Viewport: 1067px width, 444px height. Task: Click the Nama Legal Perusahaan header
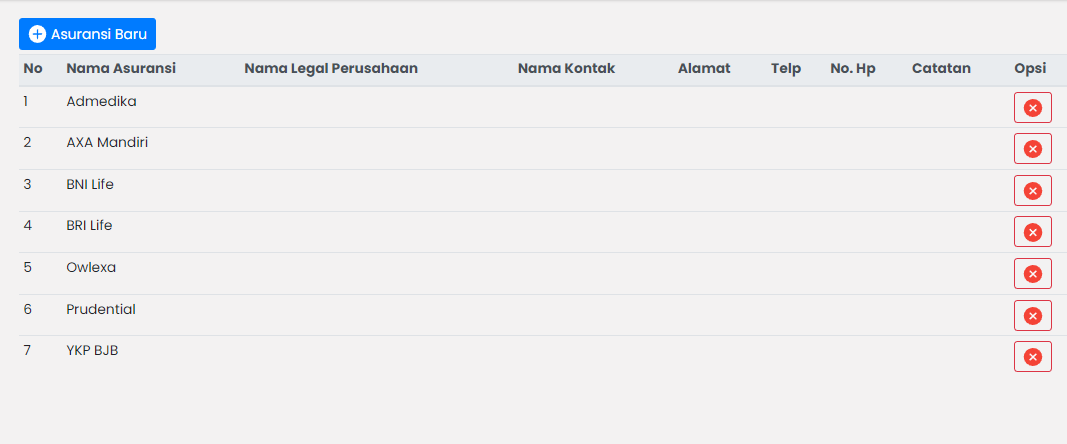click(x=331, y=69)
